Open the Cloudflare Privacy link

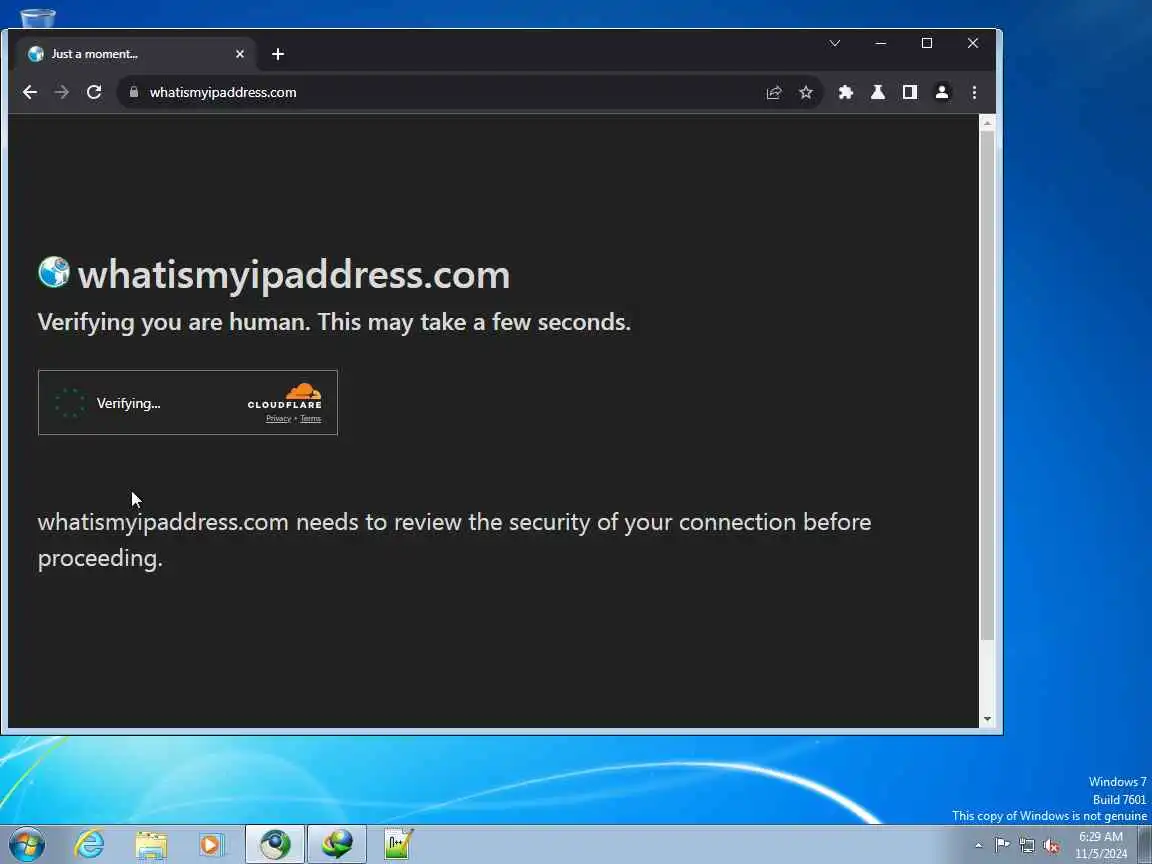point(278,419)
